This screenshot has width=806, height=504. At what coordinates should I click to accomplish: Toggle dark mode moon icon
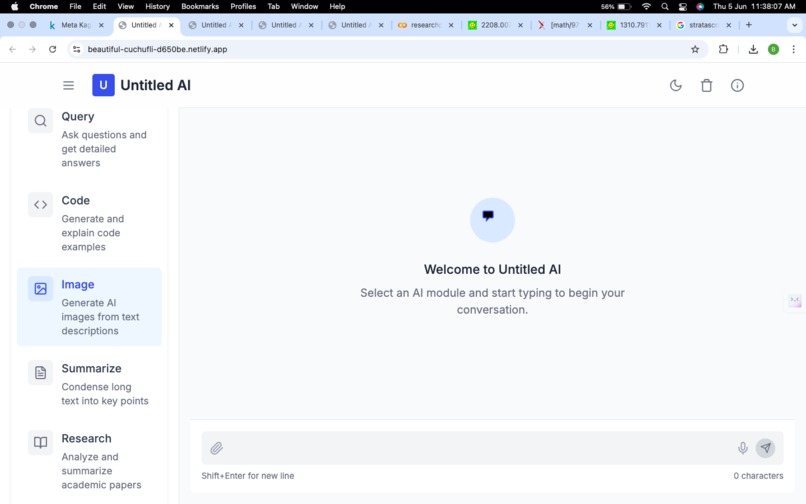coord(675,85)
